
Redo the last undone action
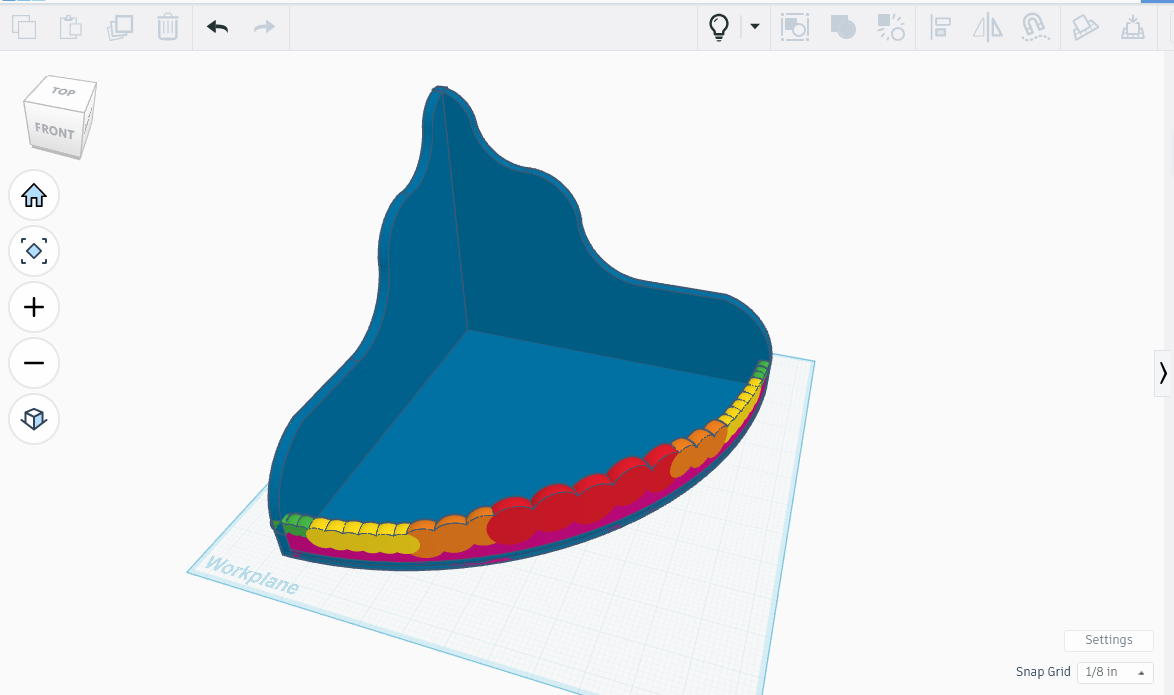[x=264, y=27]
